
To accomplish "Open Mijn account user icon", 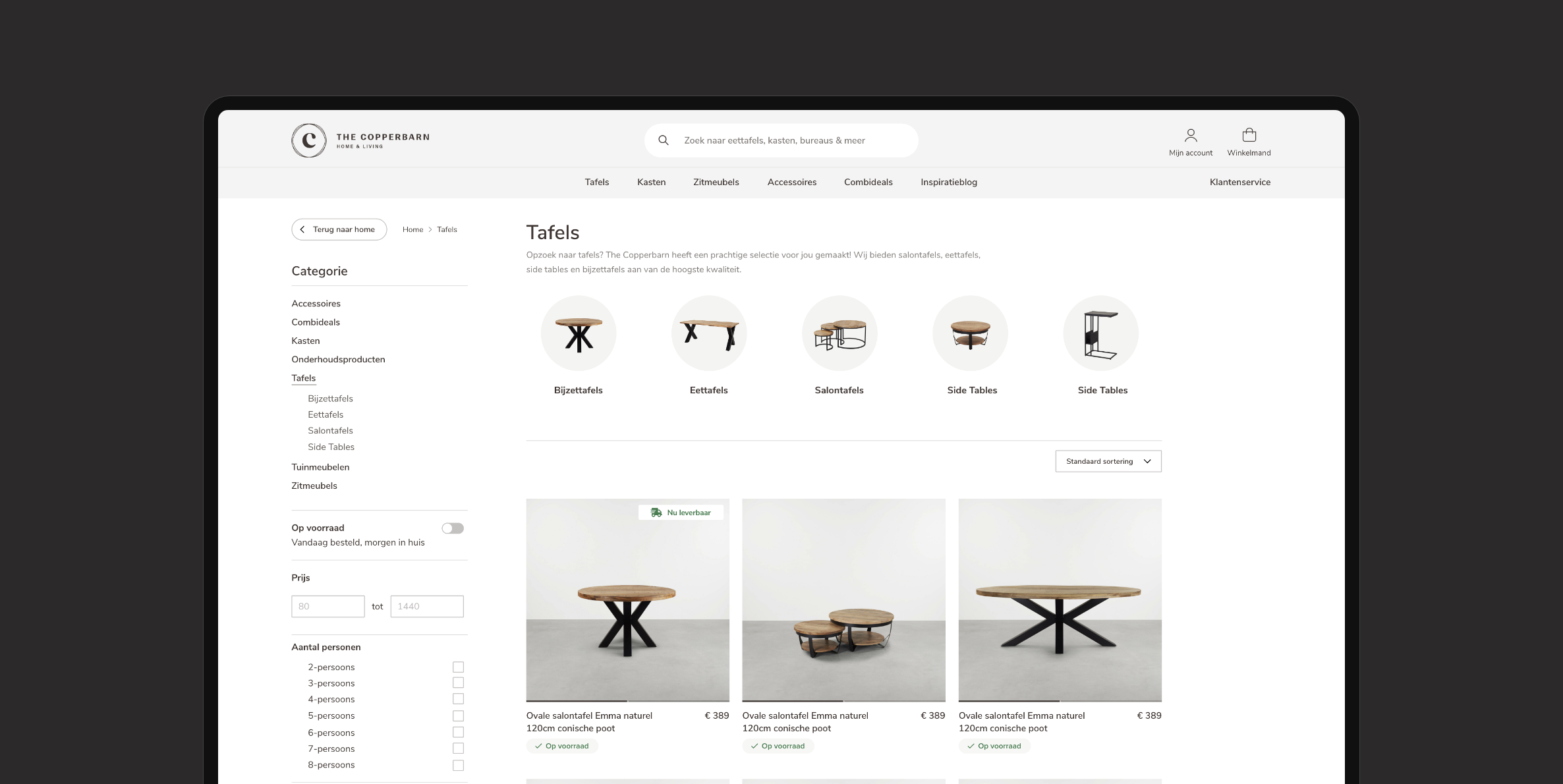I will (x=1190, y=136).
